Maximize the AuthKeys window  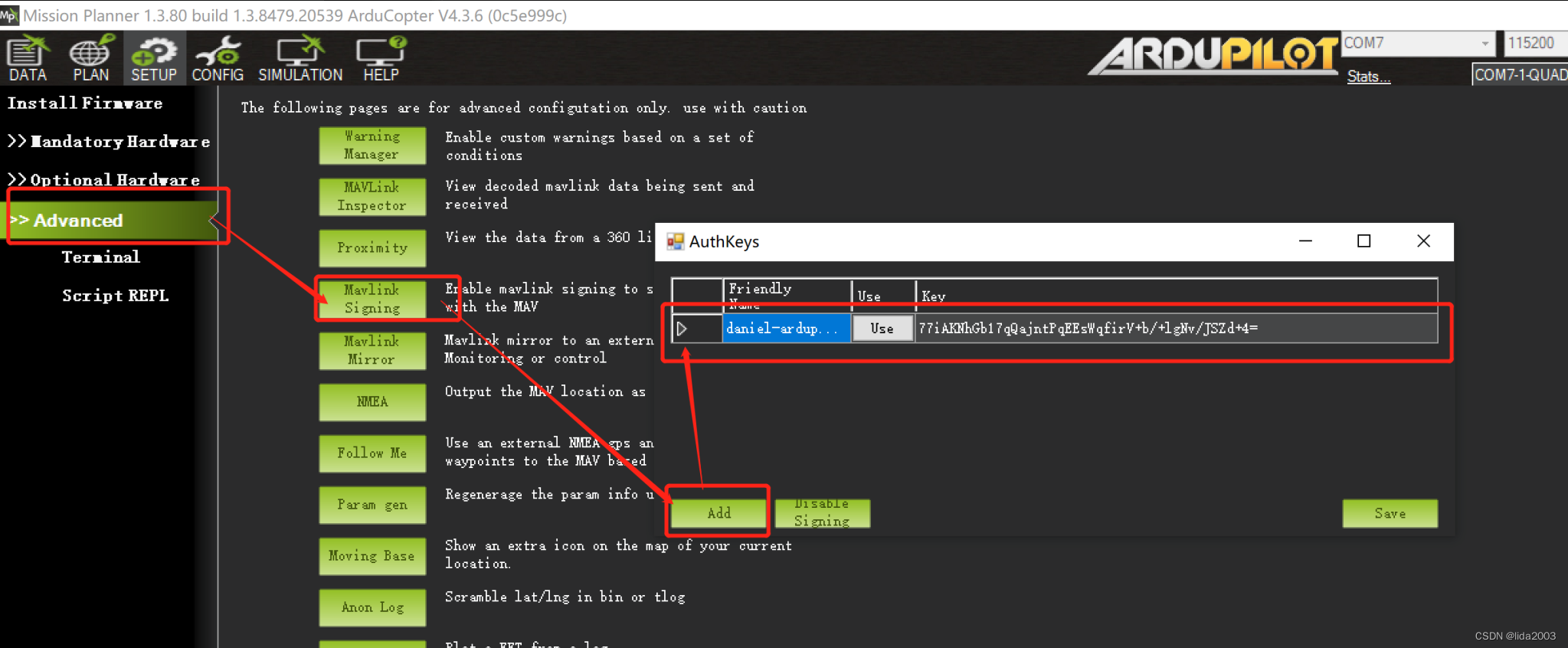coord(1363,241)
